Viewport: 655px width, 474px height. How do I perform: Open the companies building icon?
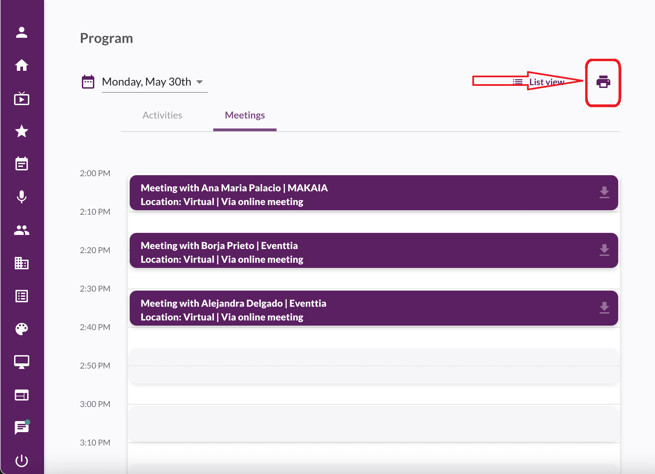pos(21,263)
